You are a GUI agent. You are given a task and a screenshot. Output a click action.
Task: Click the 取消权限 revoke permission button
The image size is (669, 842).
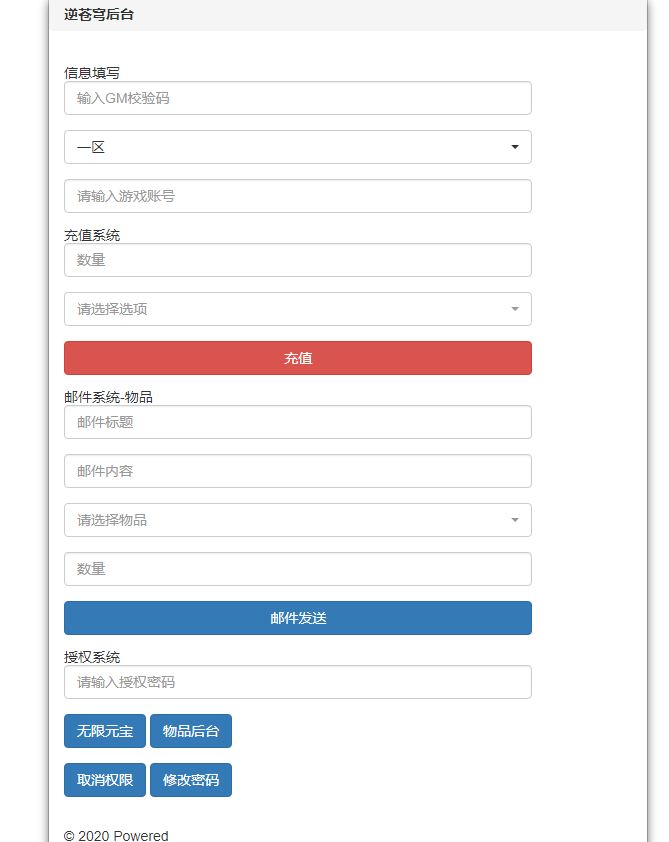[104, 779]
